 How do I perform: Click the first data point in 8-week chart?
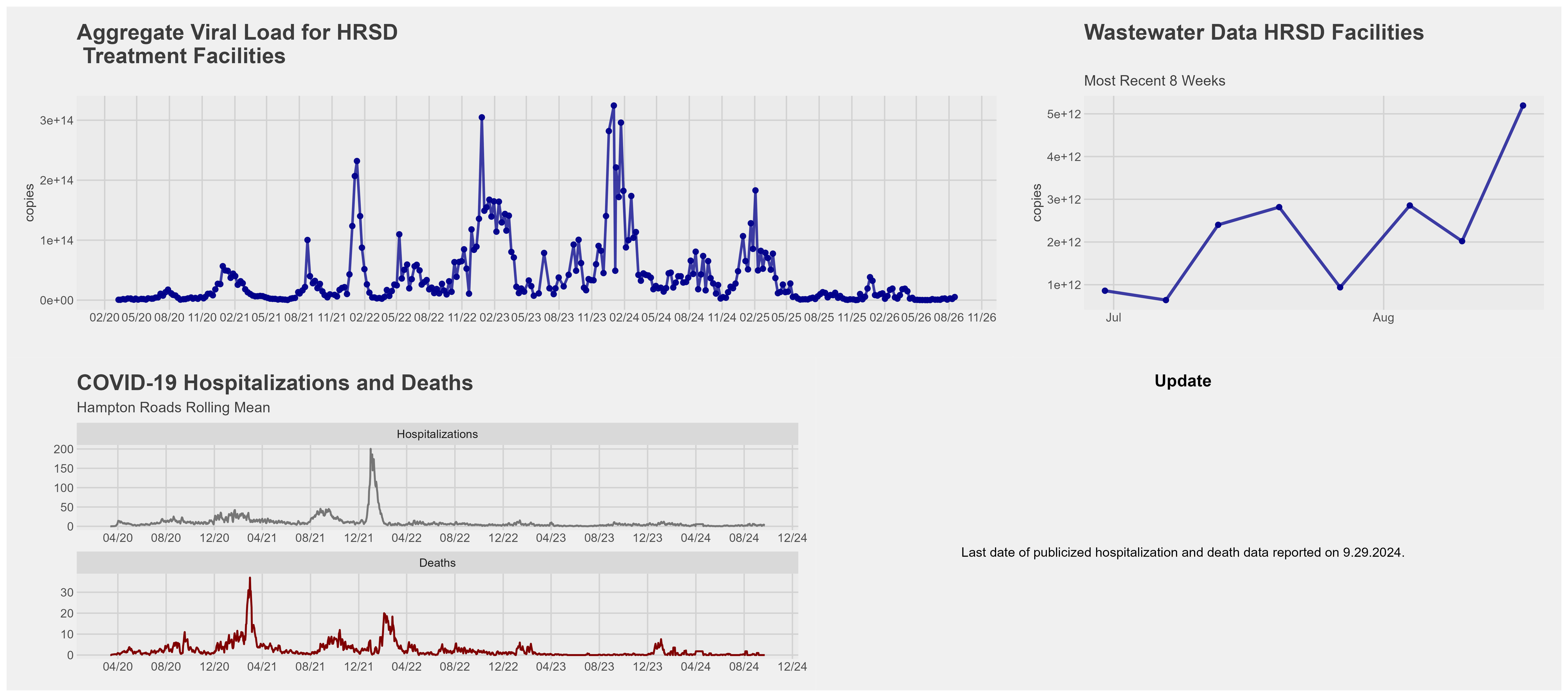pos(1105,291)
